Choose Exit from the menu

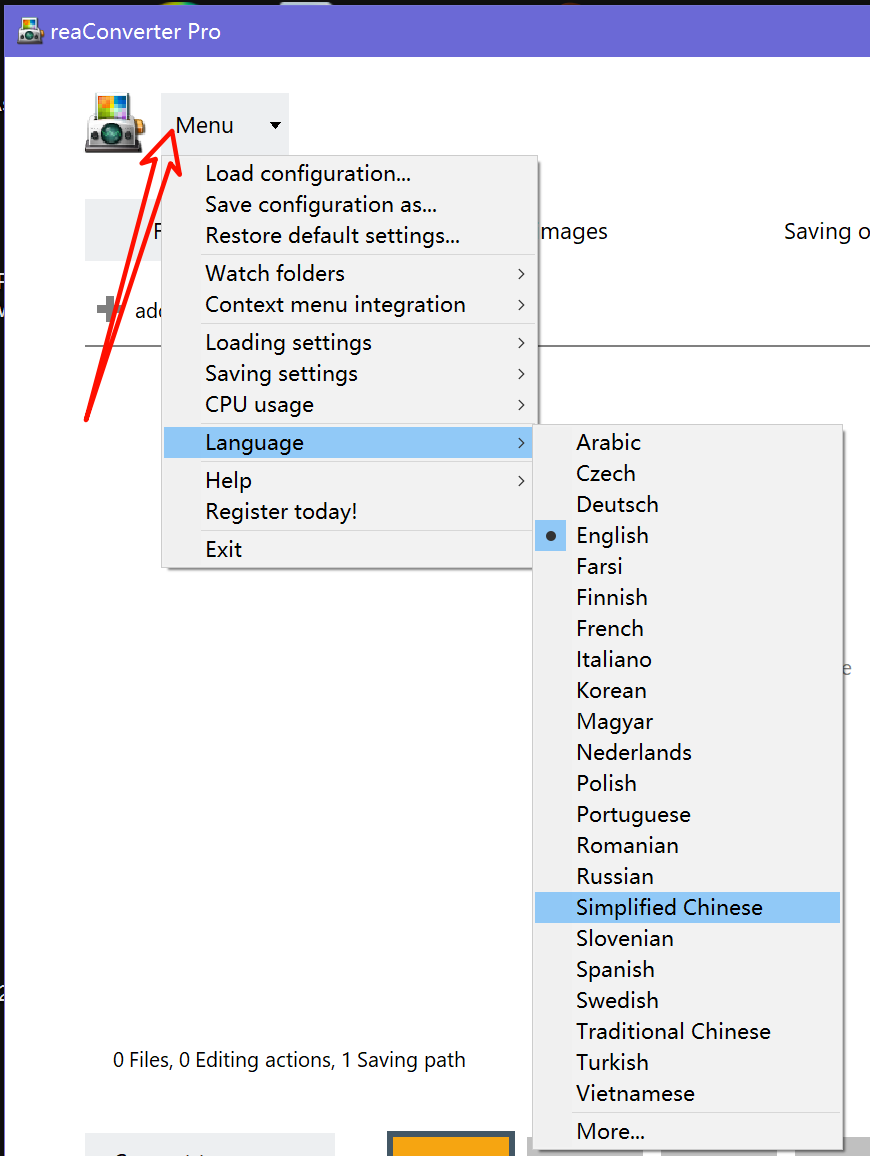click(348, 549)
